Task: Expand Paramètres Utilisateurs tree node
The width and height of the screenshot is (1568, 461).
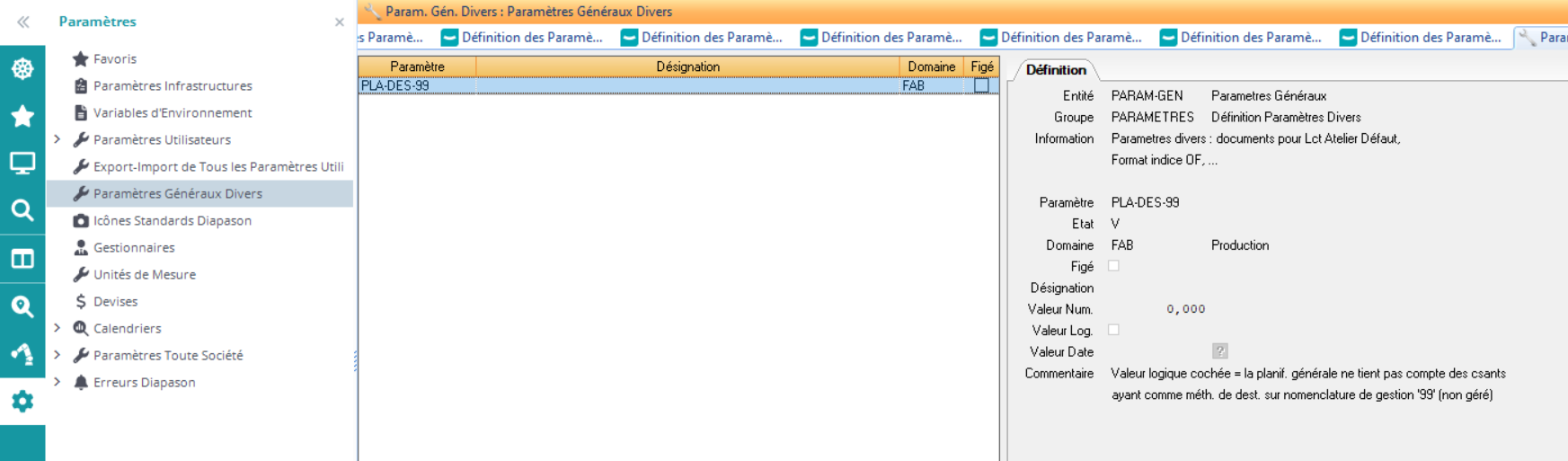Action: tap(58, 139)
